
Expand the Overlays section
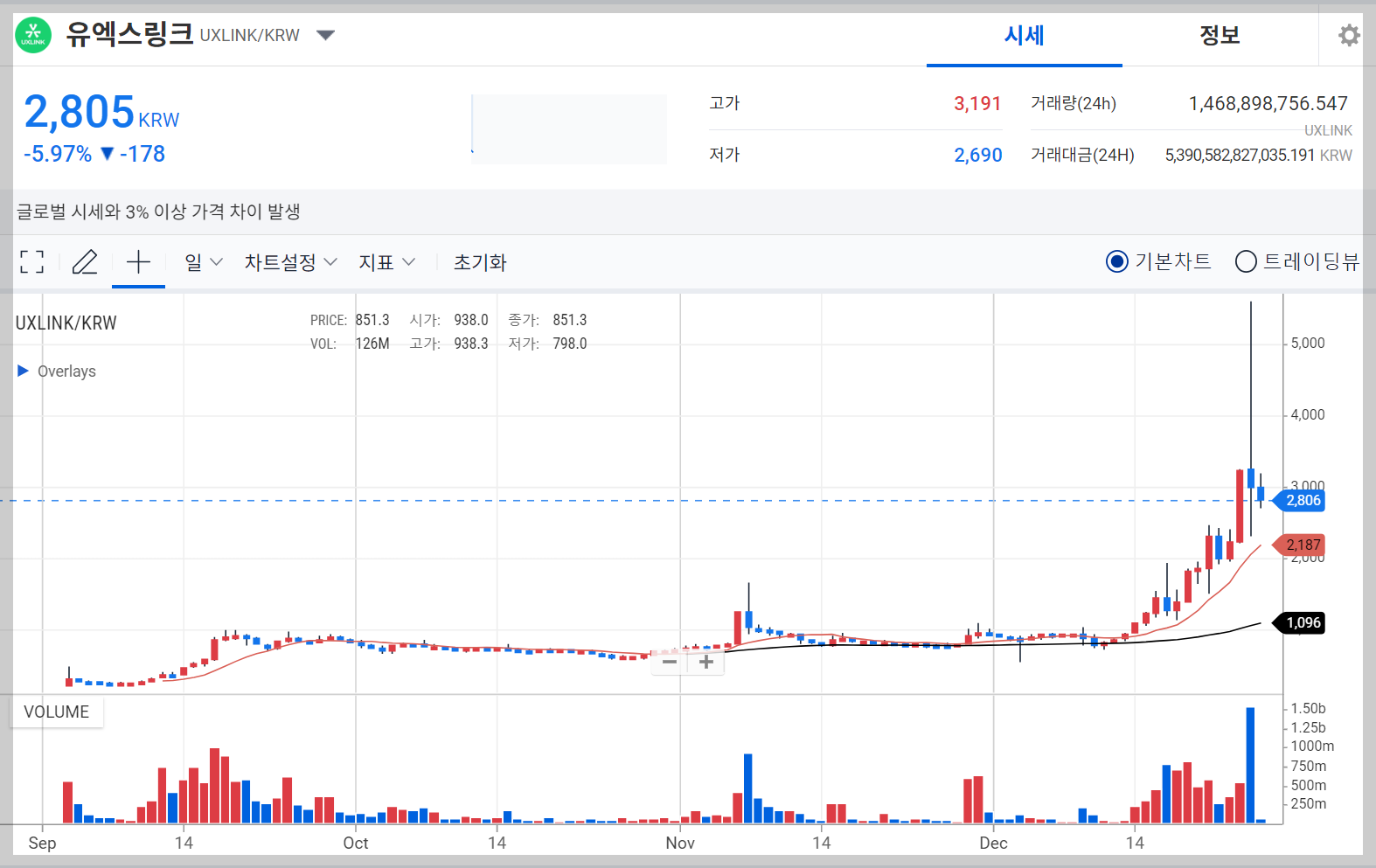click(x=57, y=371)
